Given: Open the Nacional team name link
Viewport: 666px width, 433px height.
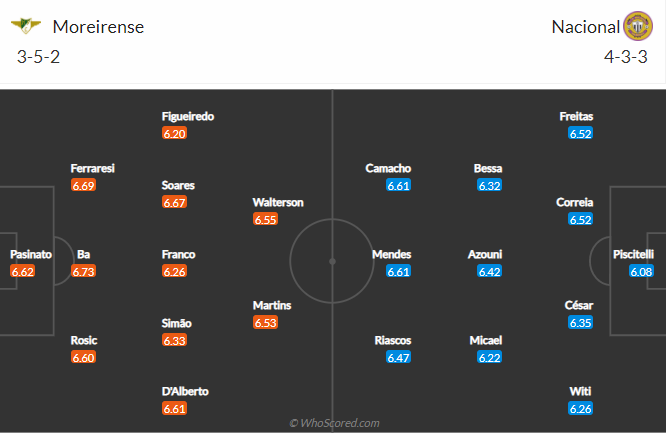Looking at the screenshot, I should pos(585,27).
